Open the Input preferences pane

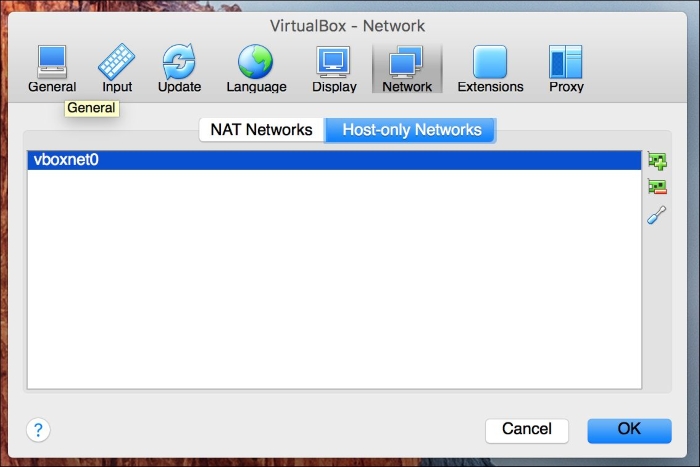click(117, 69)
